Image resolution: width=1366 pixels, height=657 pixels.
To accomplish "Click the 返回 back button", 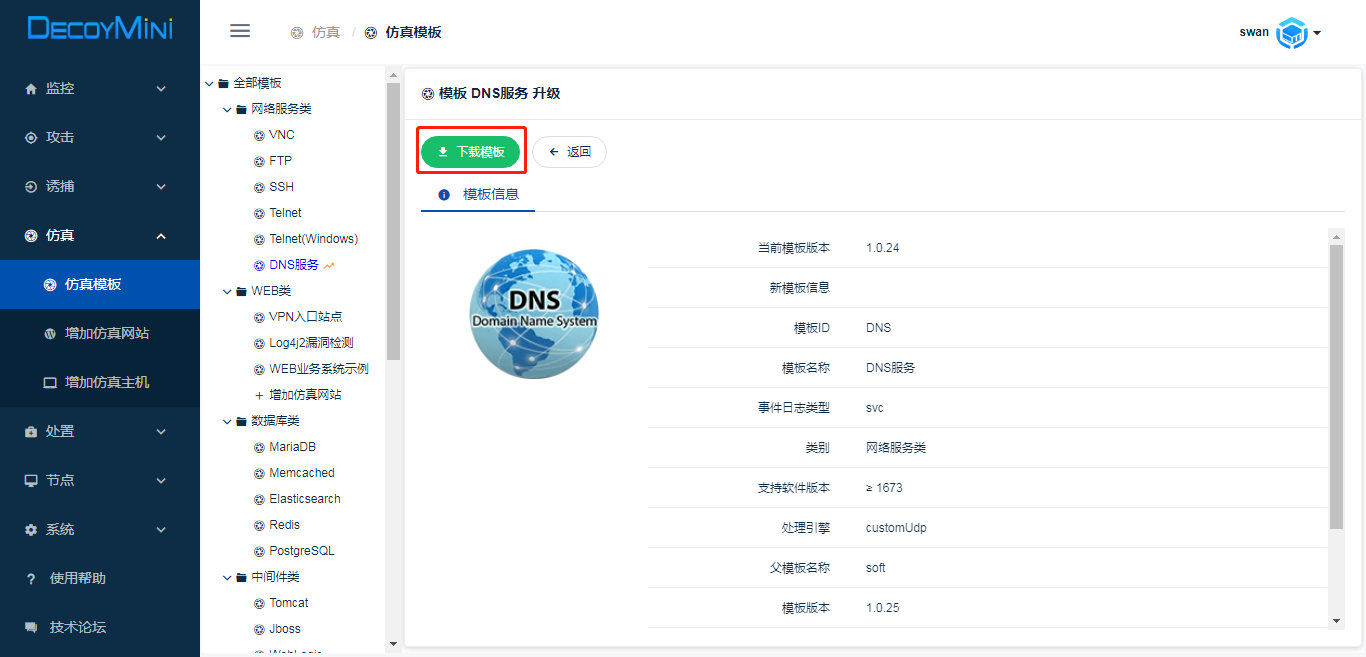I will [x=569, y=152].
